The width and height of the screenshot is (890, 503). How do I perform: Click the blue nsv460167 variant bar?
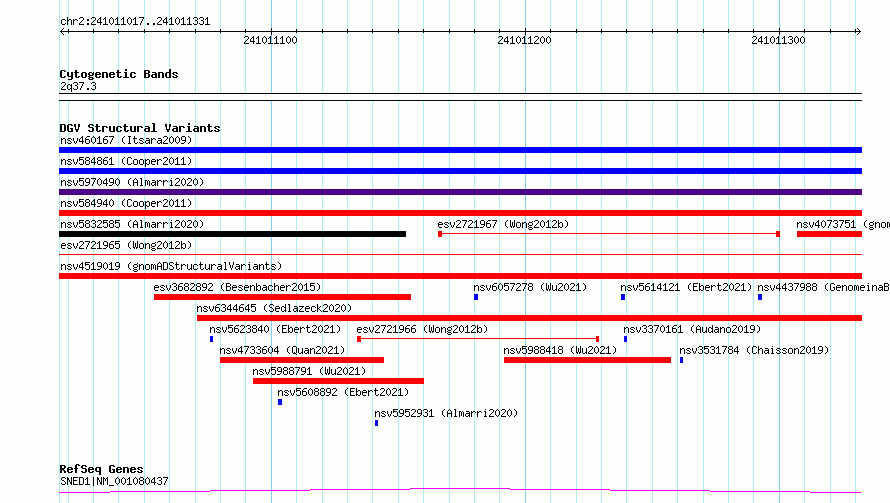[x=460, y=150]
